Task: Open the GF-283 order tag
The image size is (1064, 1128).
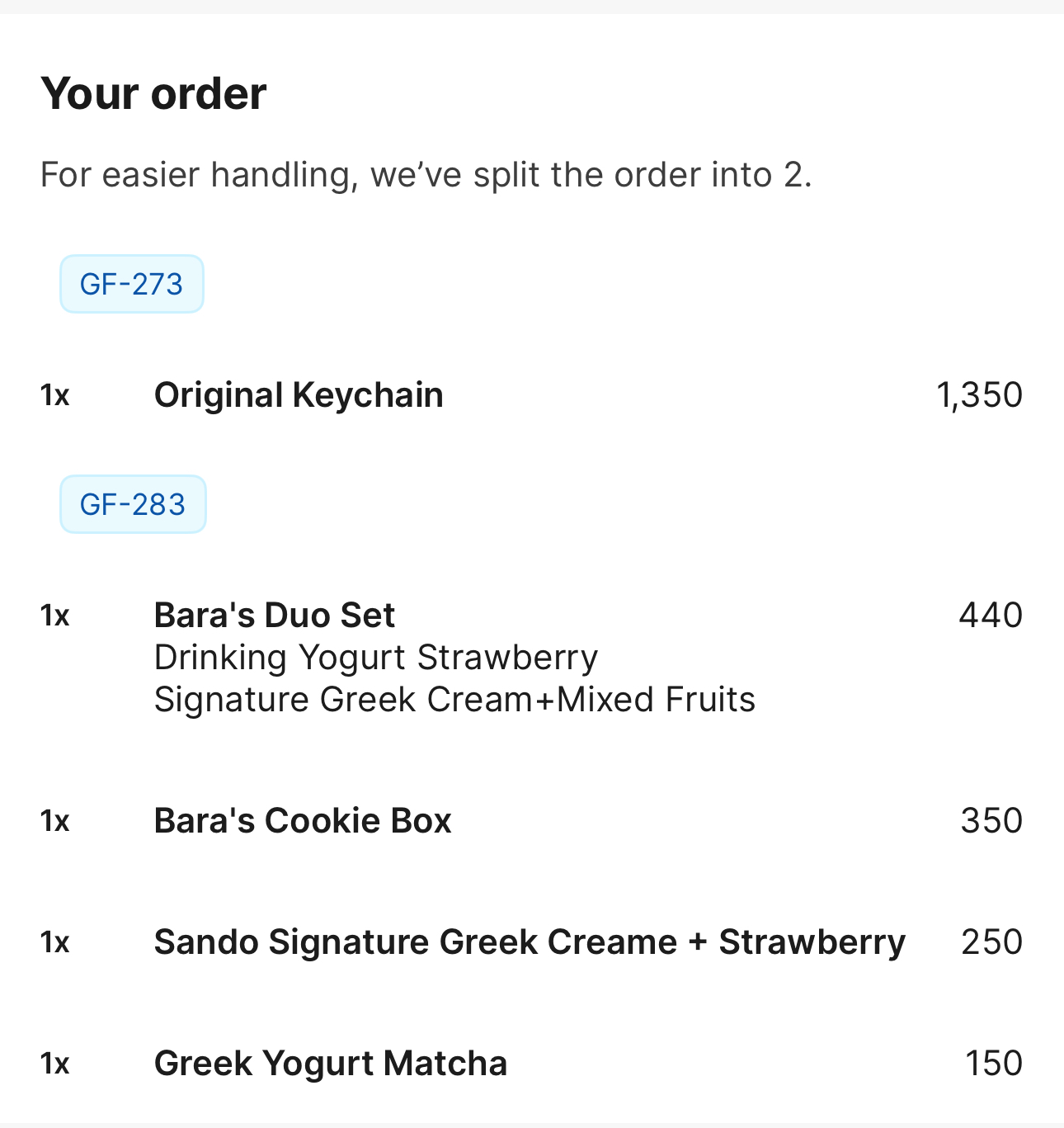Action: pyautogui.click(x=132, y=504)
